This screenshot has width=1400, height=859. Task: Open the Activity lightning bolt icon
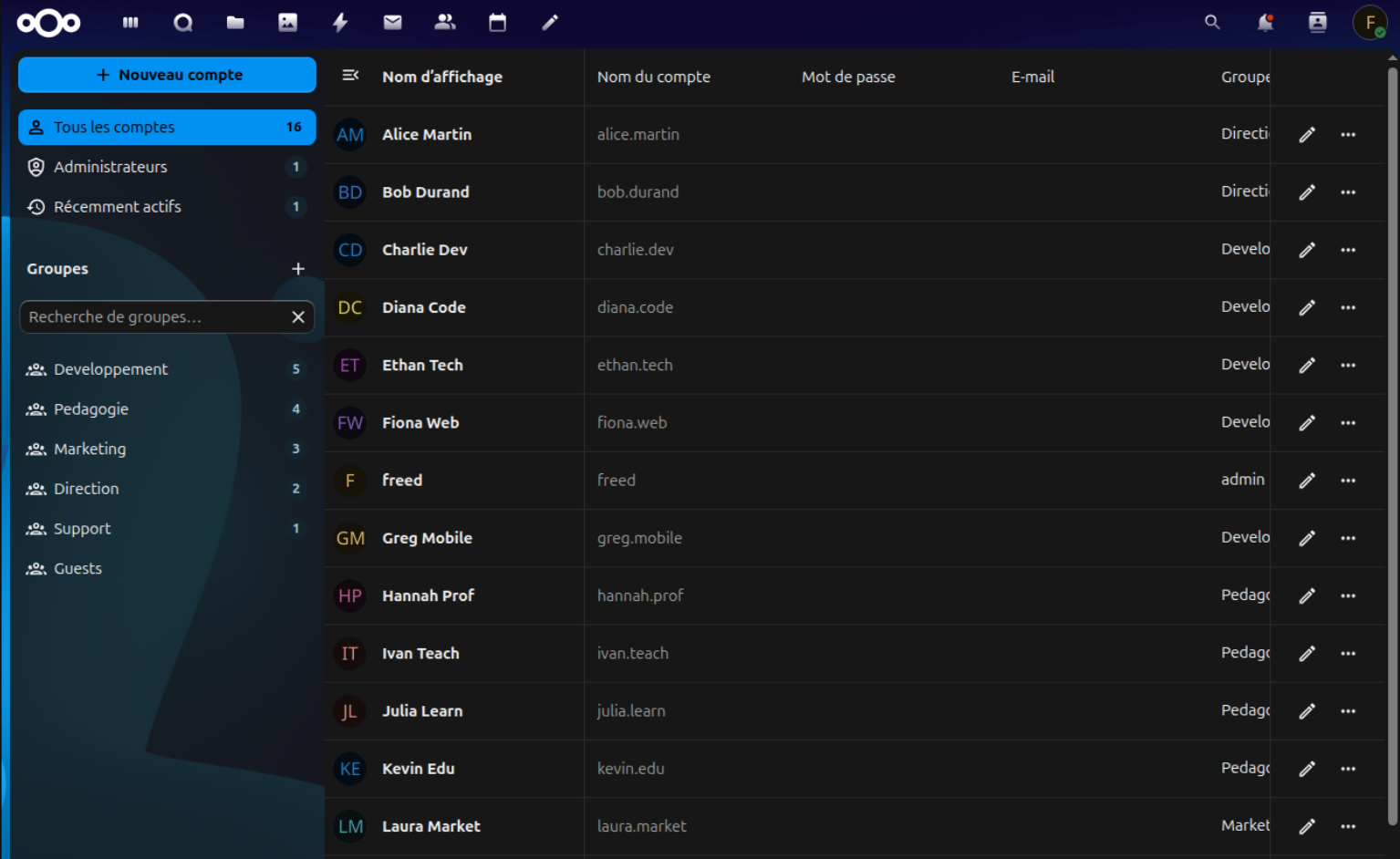(x=340, y=23)
